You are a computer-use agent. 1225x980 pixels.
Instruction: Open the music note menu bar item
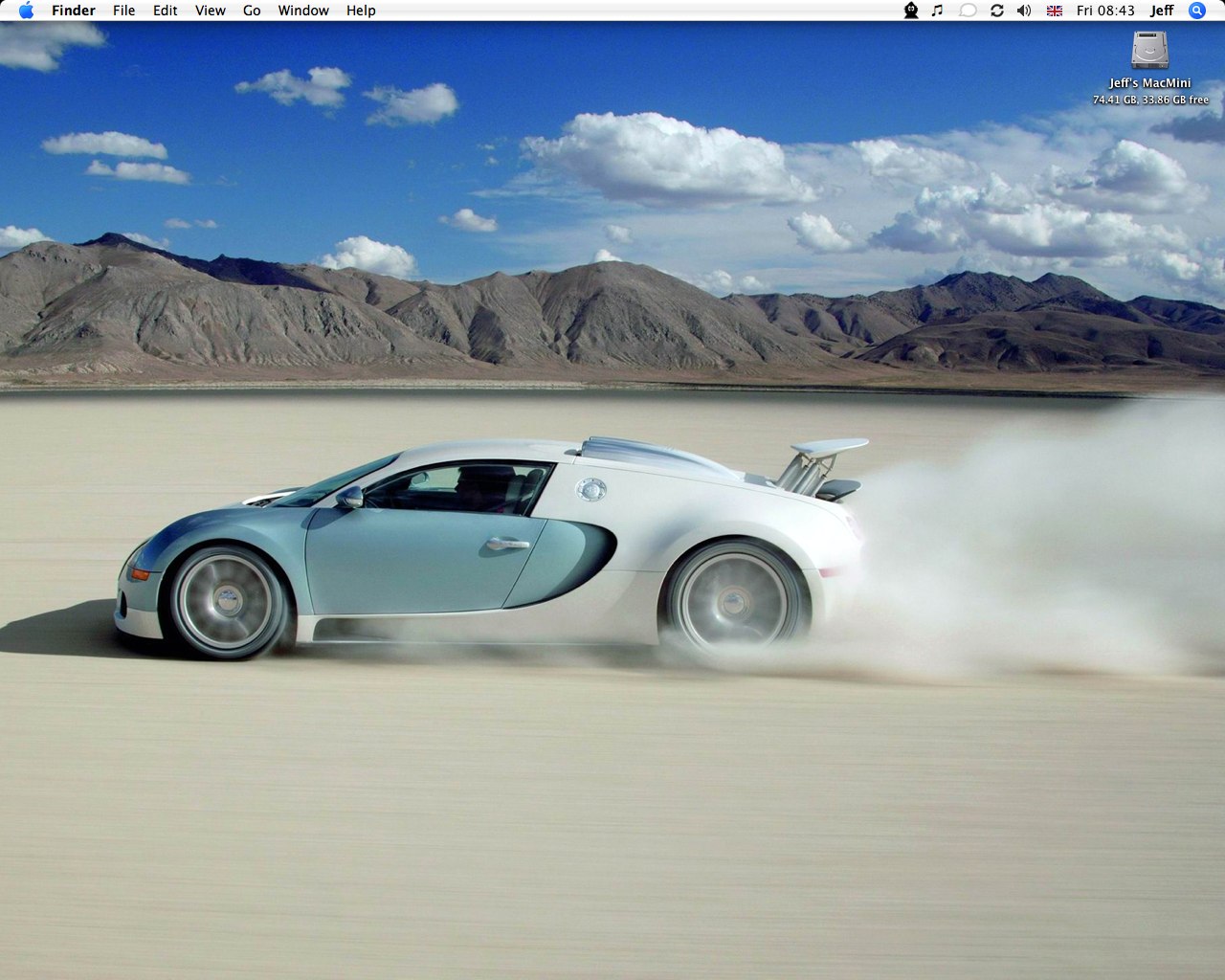point(938,11)
